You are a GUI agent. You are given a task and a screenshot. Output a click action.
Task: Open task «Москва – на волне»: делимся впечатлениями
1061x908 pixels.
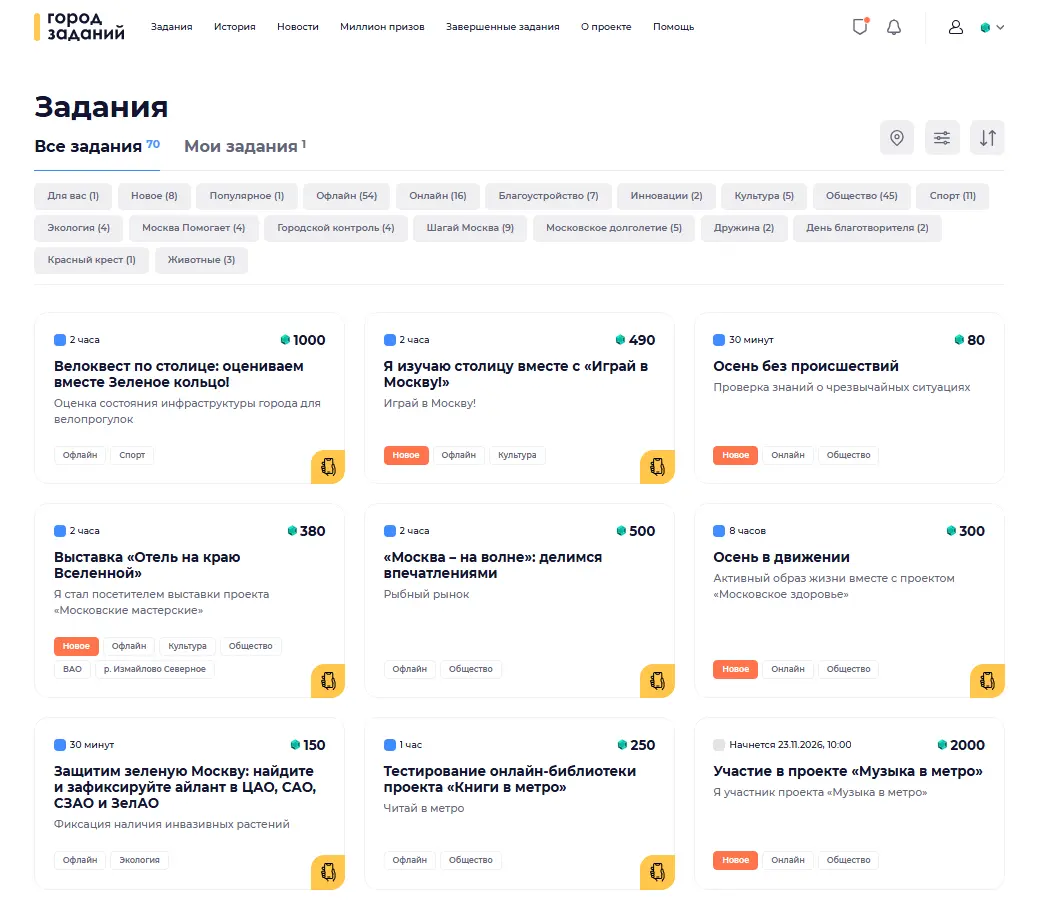pyautogui.click(x=493, y=565)
